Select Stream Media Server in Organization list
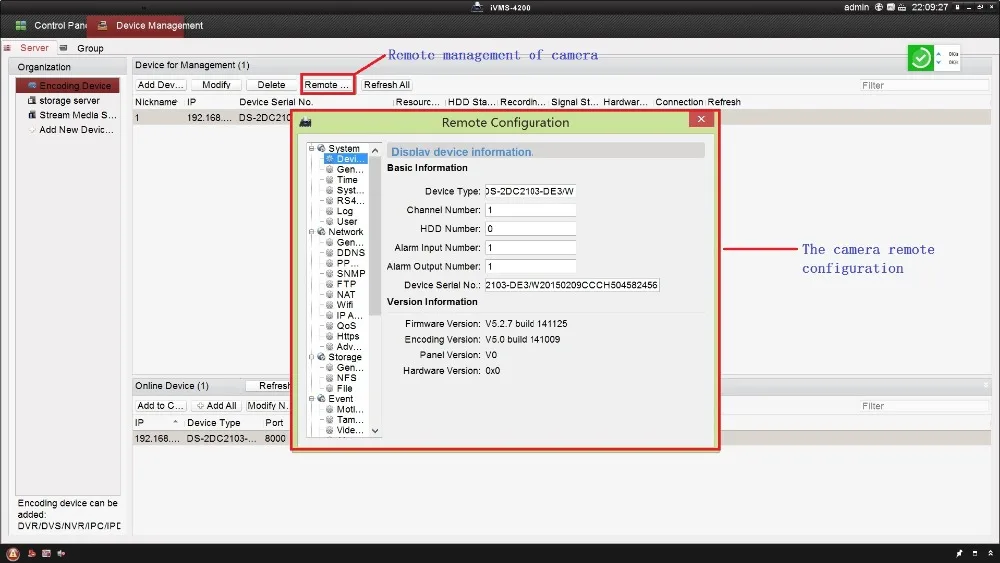Image resolution: width=1000 pixels, height=563 pixels. 71,115
